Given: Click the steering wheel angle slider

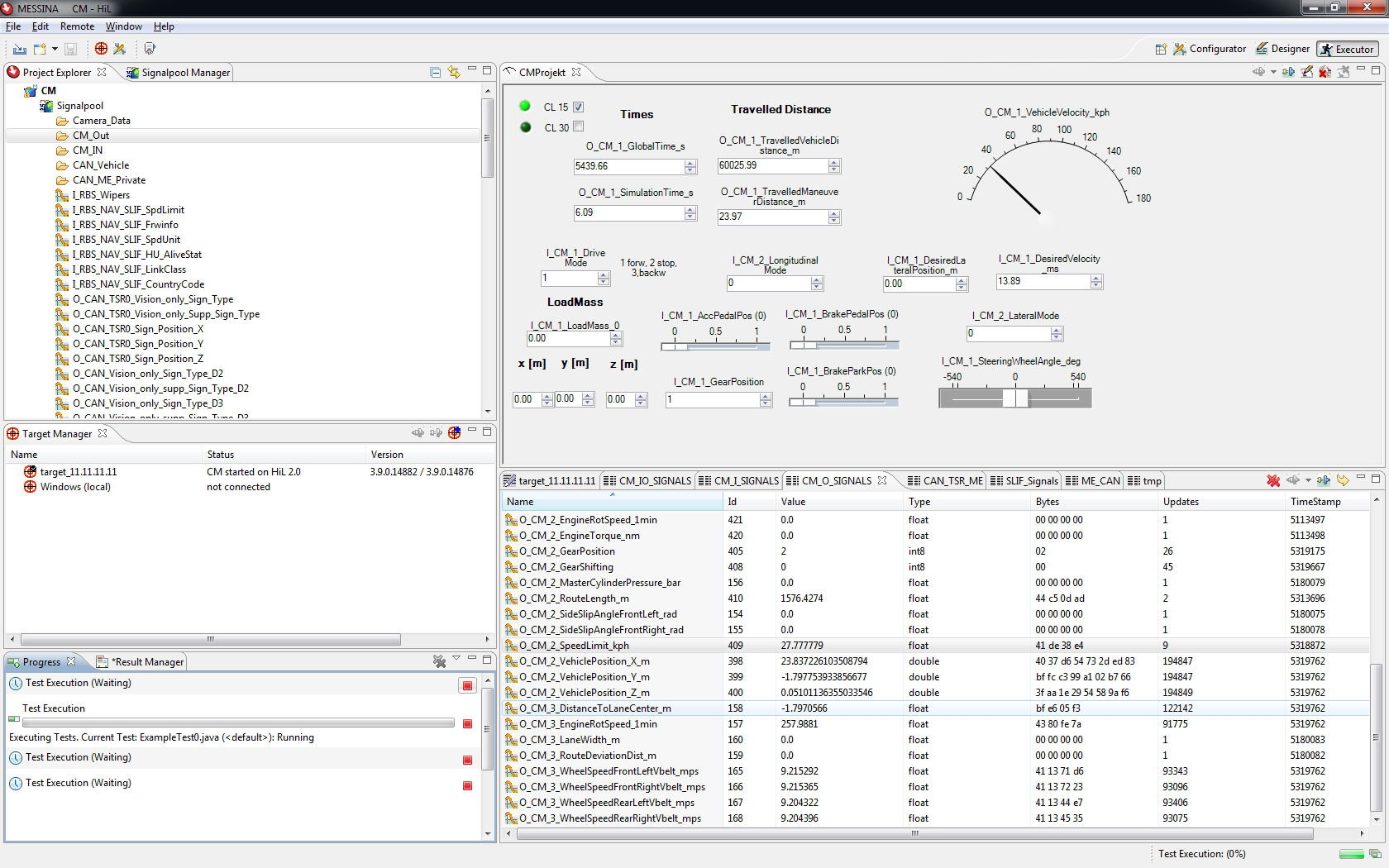Looking at the screenshot, I should click(x=1014, y=398).
